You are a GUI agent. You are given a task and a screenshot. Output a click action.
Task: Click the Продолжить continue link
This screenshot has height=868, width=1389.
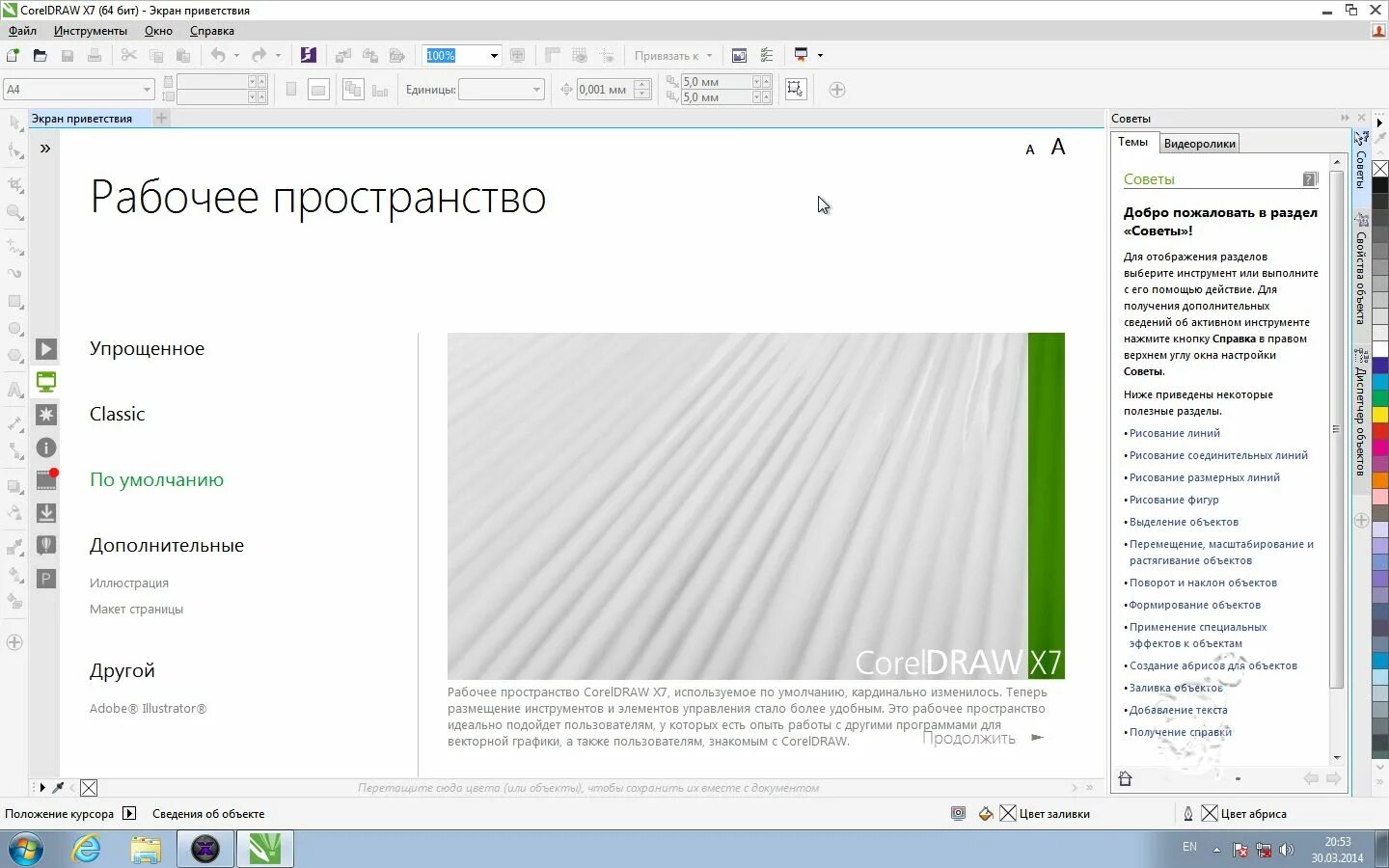pos(983,738)
